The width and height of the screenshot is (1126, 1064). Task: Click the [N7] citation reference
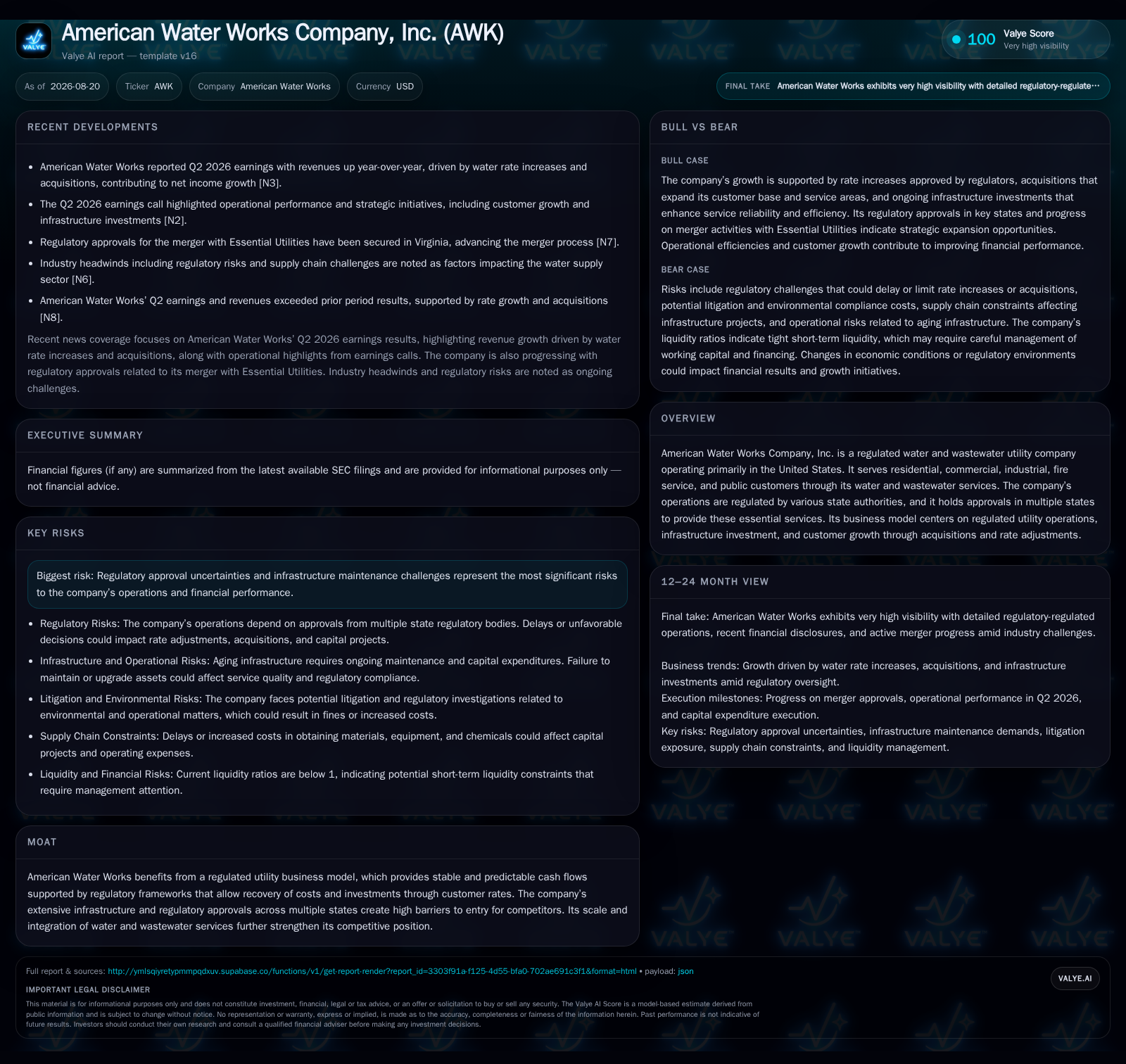tap(608, 242)
